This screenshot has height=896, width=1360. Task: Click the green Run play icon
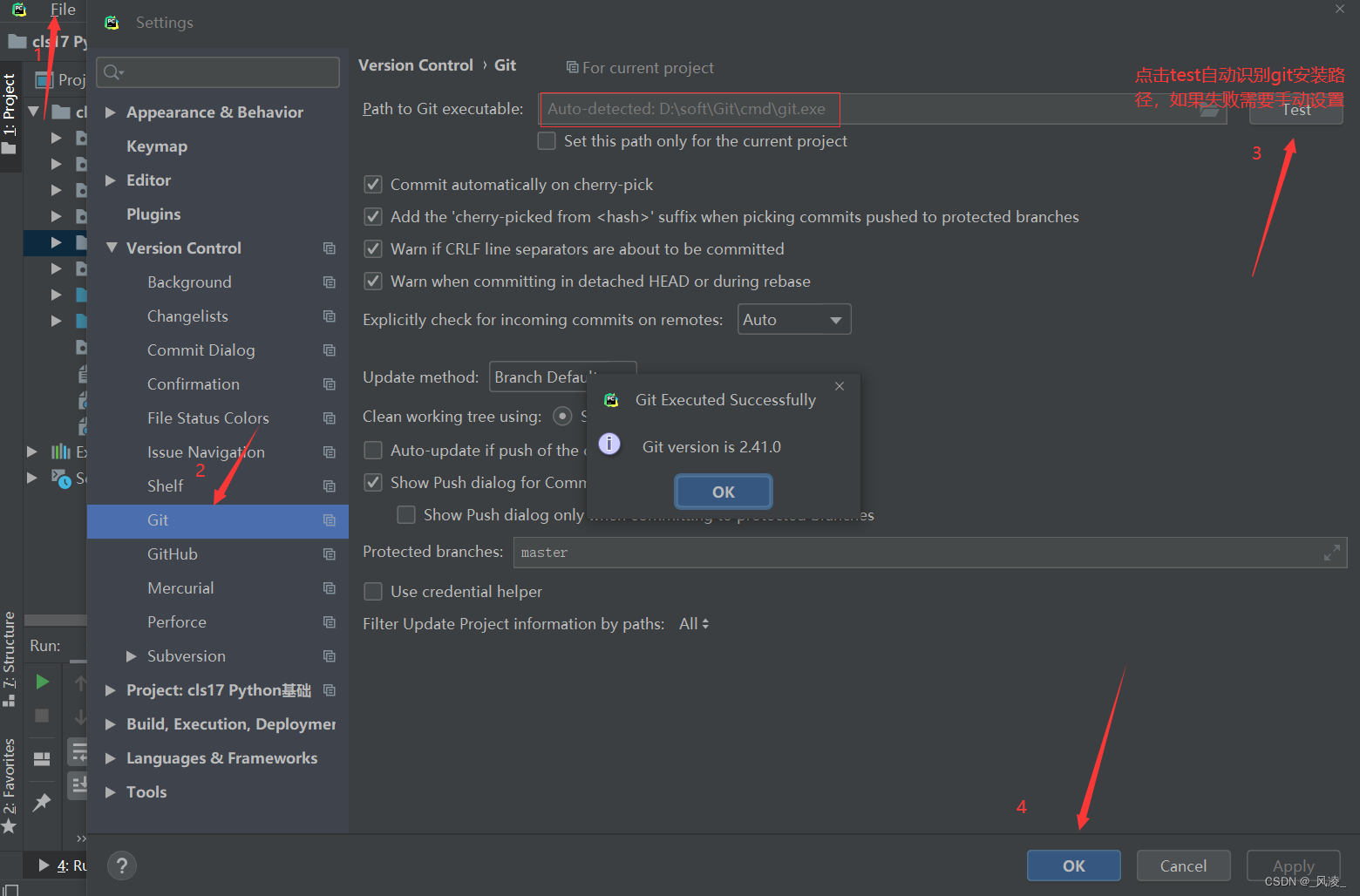click(42, 682)
